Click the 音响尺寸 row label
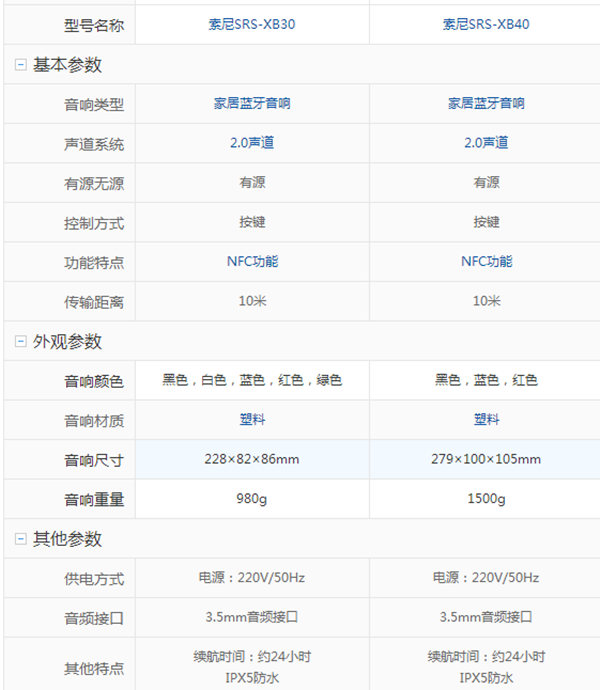Image resolution: width=600 pixels, height=690 pixels. (x=94, y=460)
